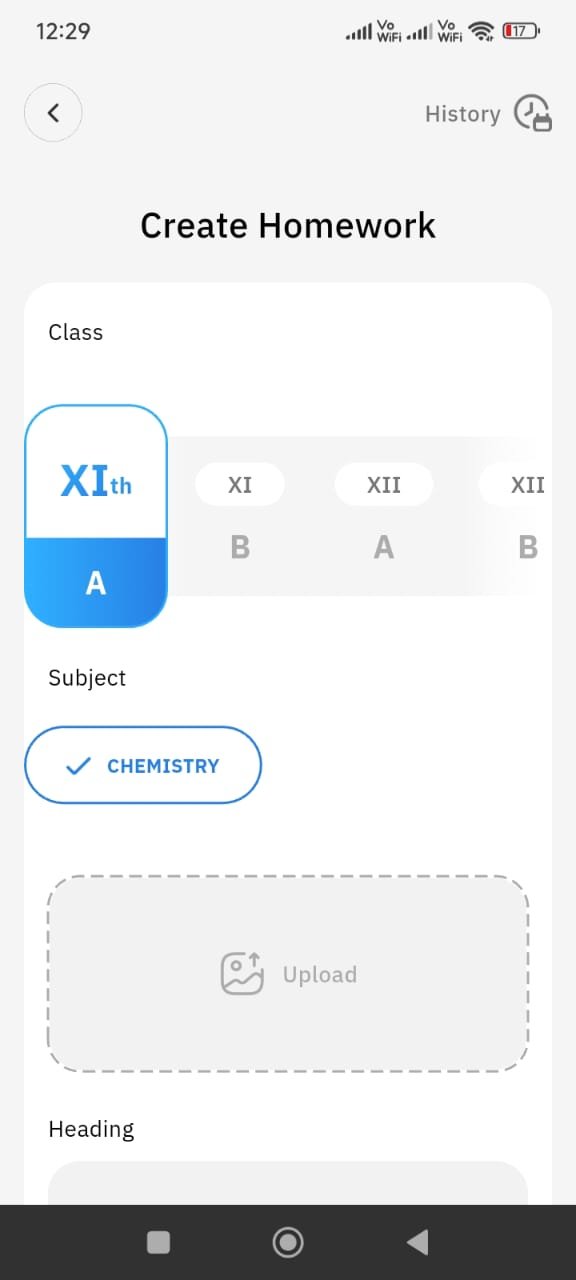
Task: Select the Create Homework title
Action: click(x=287, y=225)
